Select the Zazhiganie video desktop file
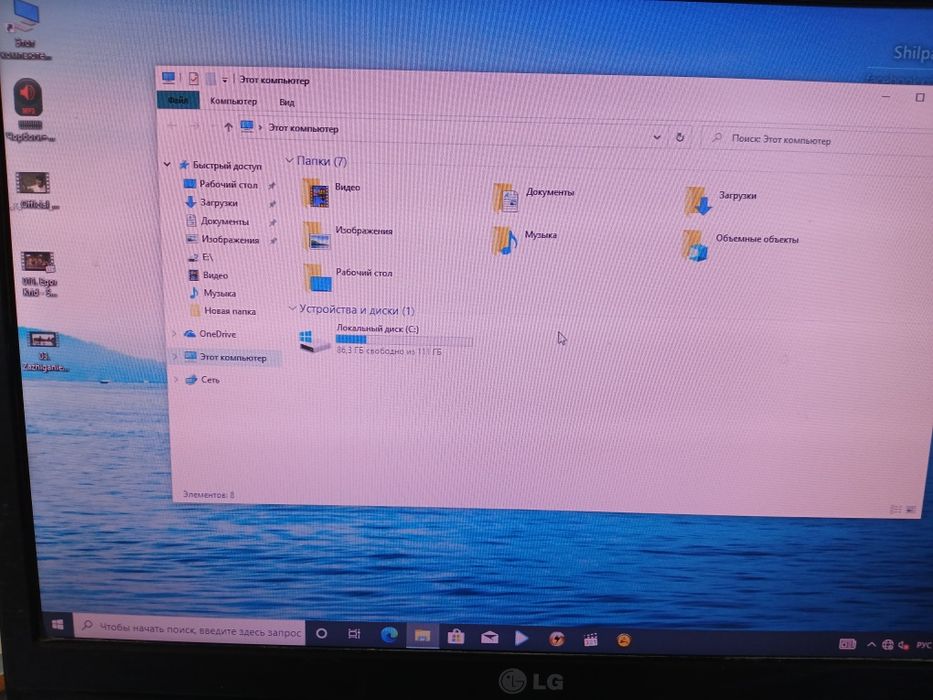Viewport: 933px width, 700px height. tap(43, 351)
